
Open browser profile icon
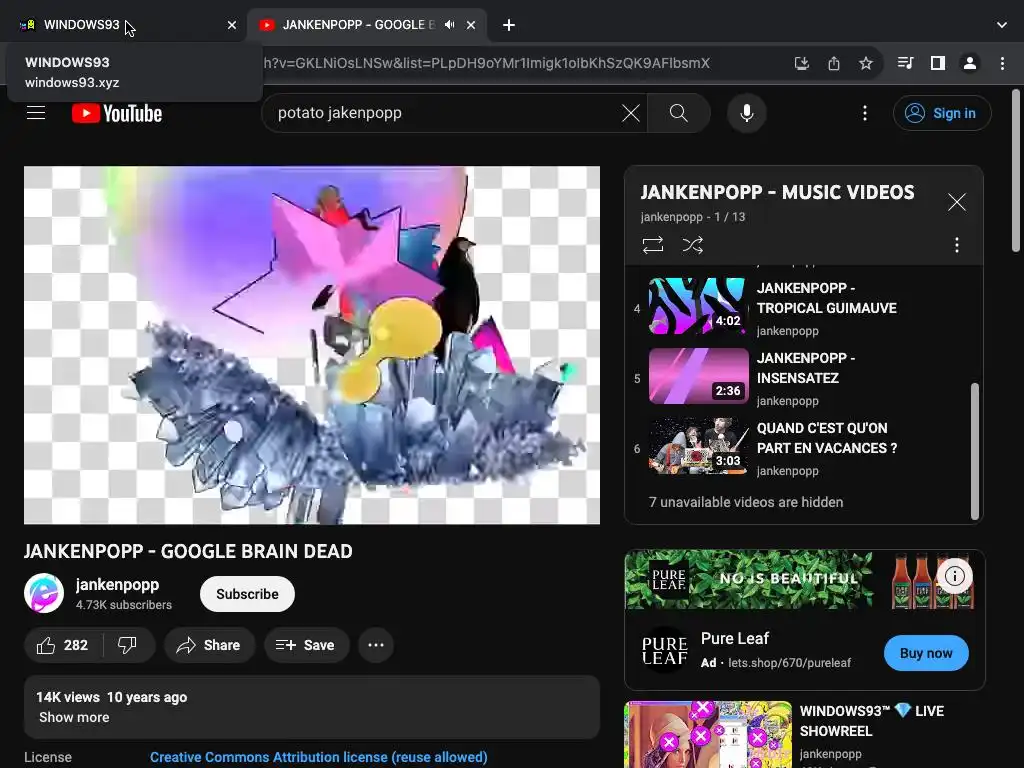(970, 63)
